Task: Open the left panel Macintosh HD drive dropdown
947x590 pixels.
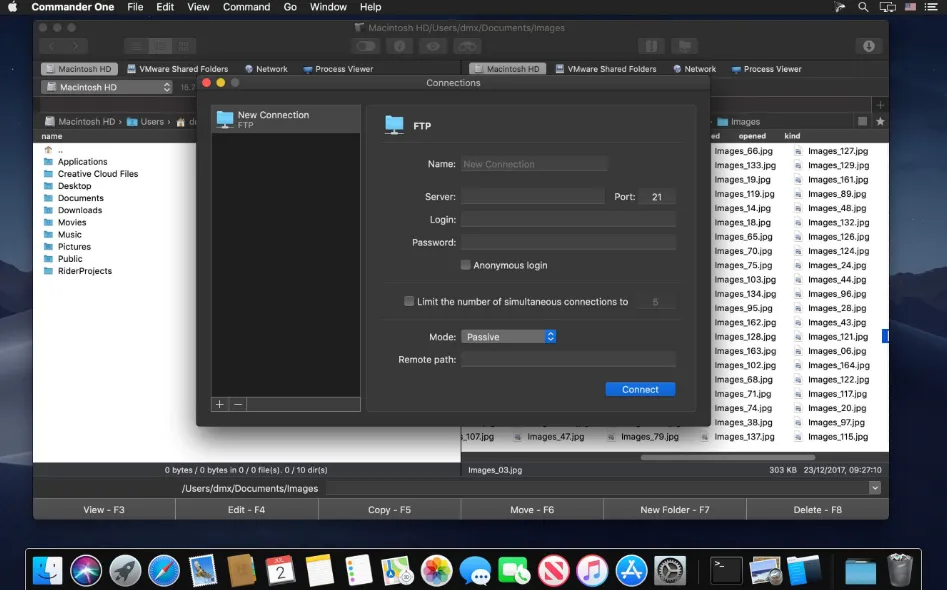Action: coord(107,87)
